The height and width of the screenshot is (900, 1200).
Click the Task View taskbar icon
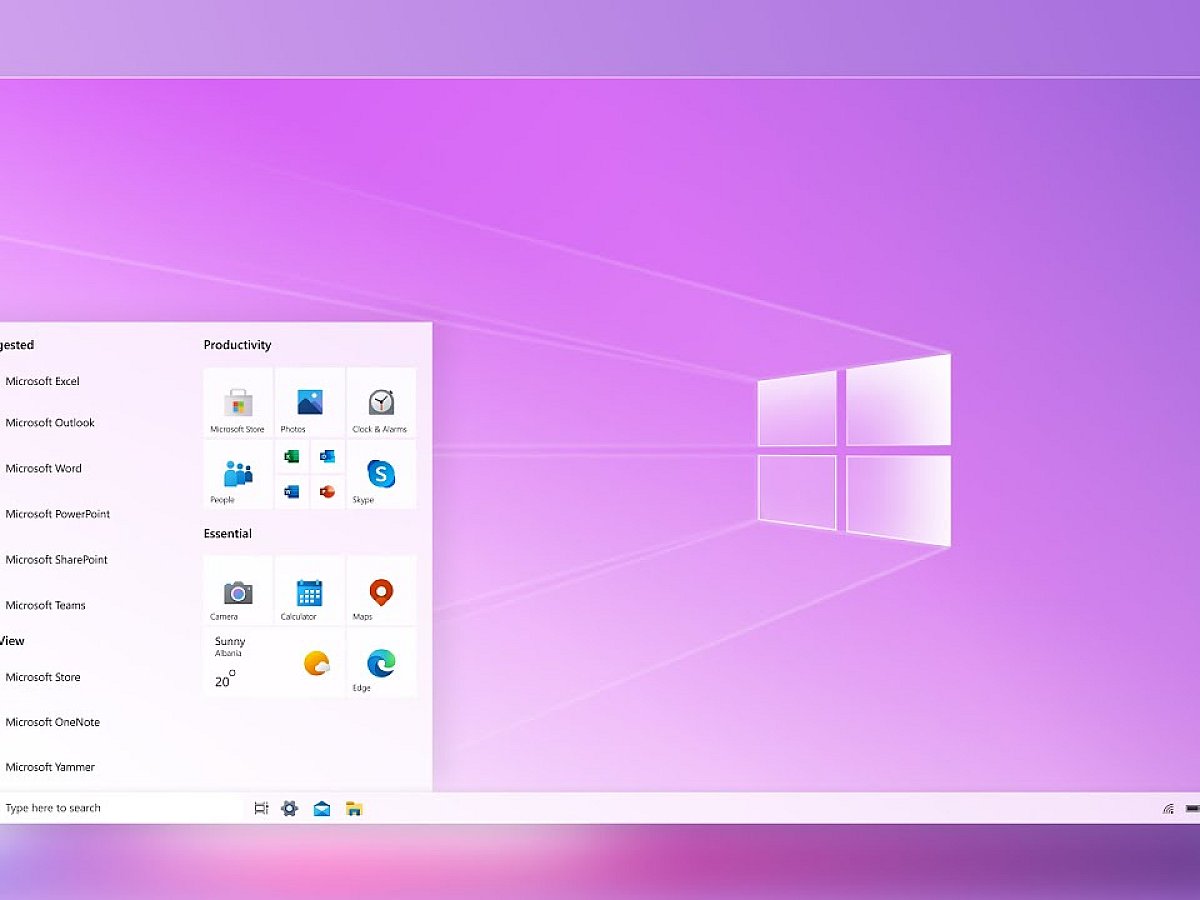pos(261,808)
